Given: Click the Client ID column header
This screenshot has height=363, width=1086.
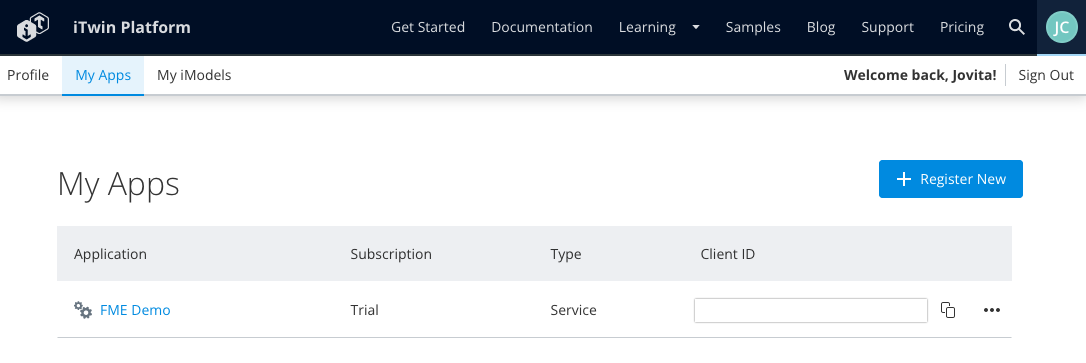Looking at the screenshot, I should tap(727, 254).
